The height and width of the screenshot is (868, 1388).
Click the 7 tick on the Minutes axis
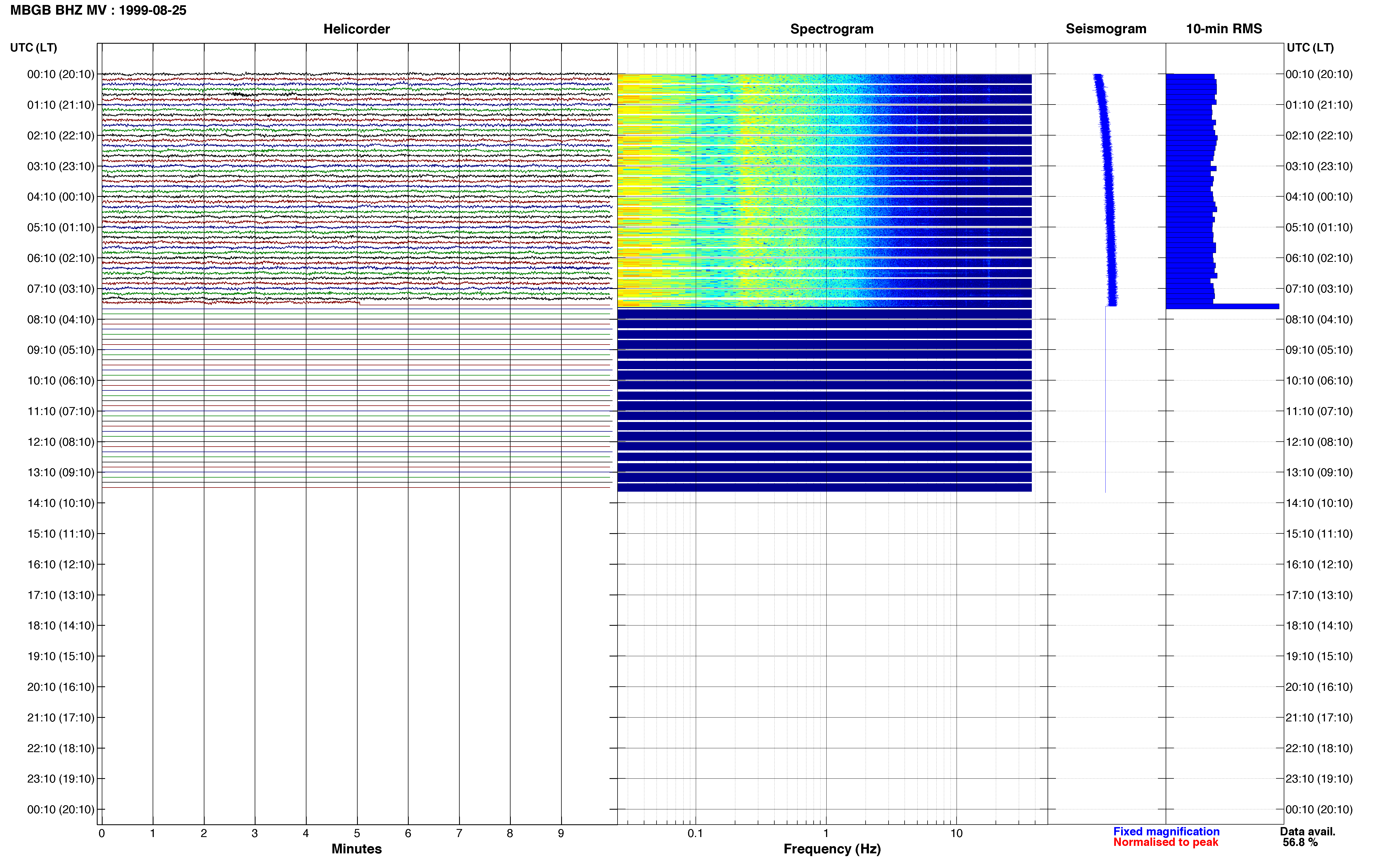click(x=459, y=833)
